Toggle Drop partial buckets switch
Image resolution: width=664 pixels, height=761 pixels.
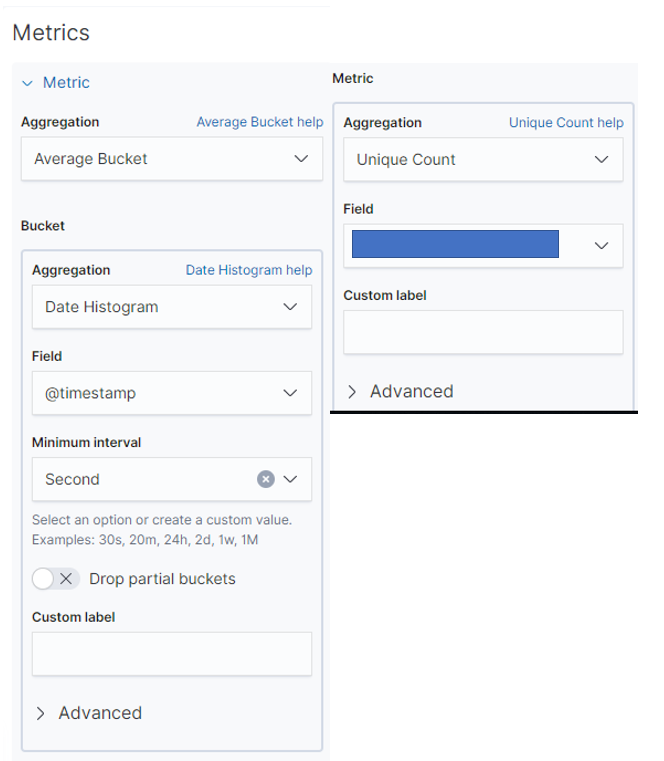55,579
